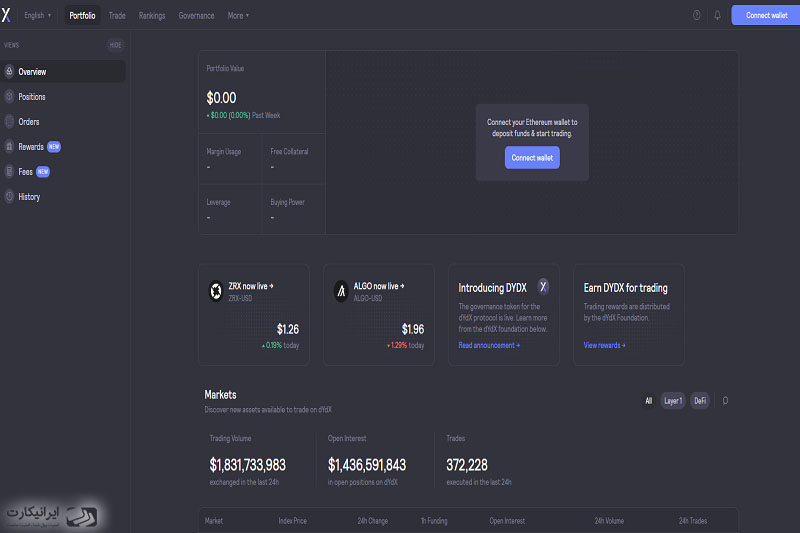Click the dYdX logo icon

[x=6, y=15]
